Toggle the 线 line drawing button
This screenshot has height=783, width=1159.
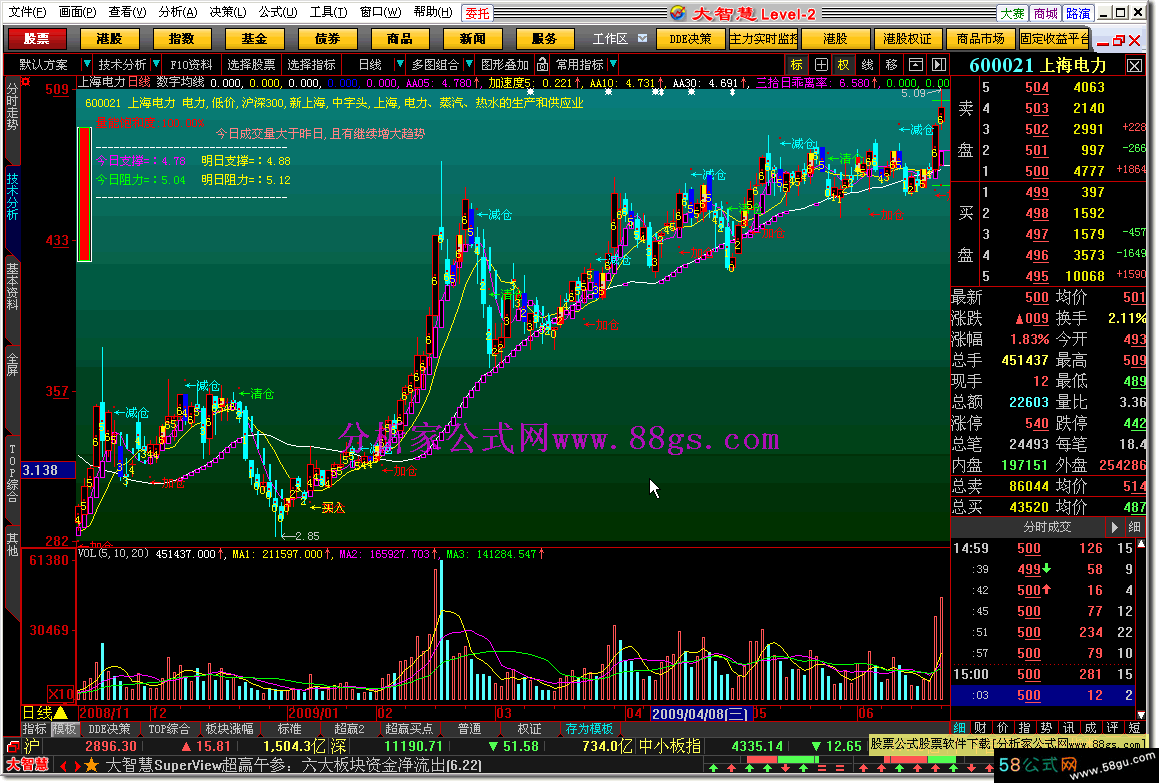pyautogui.click(x=868, y=65)
